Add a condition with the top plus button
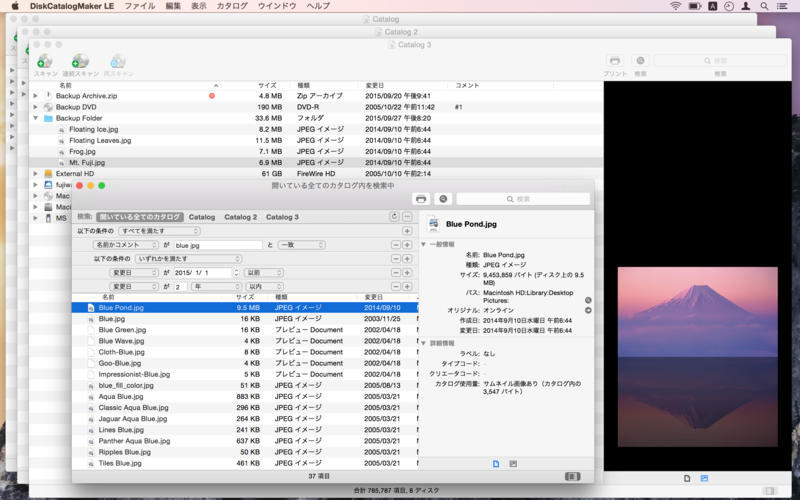 [407, 230]
